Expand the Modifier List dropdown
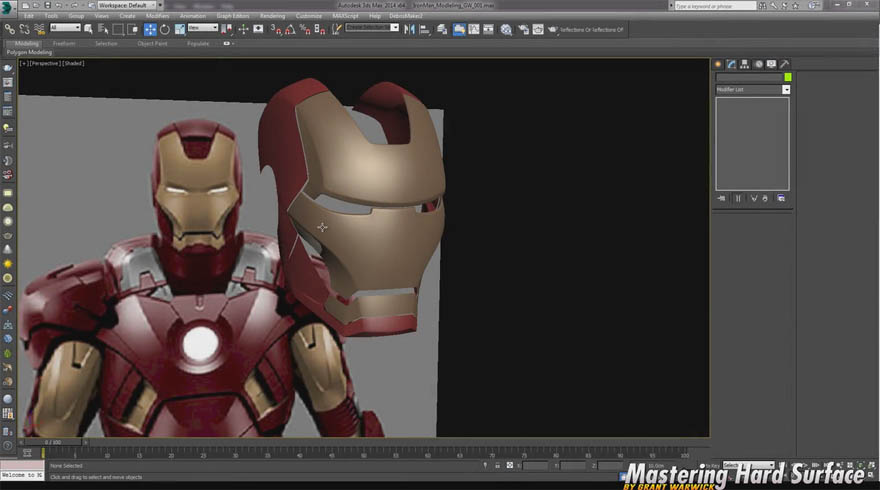The height and width of the screenshot is (490, 880). click(x=786, y=90)
